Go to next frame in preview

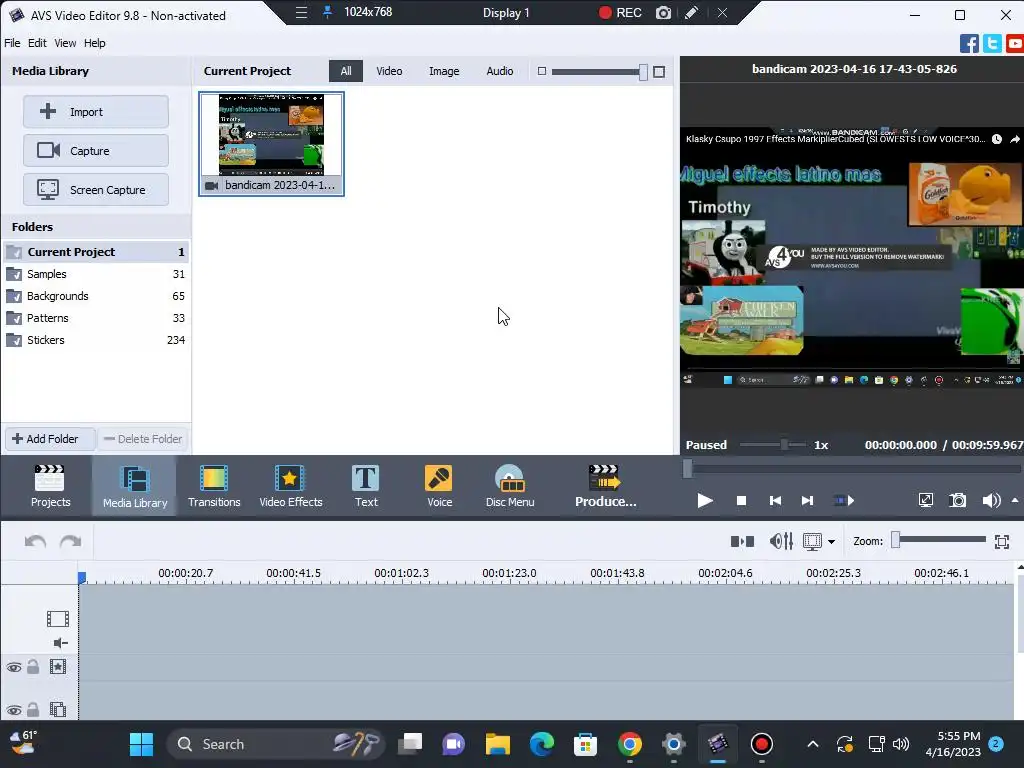coord(807,501)
